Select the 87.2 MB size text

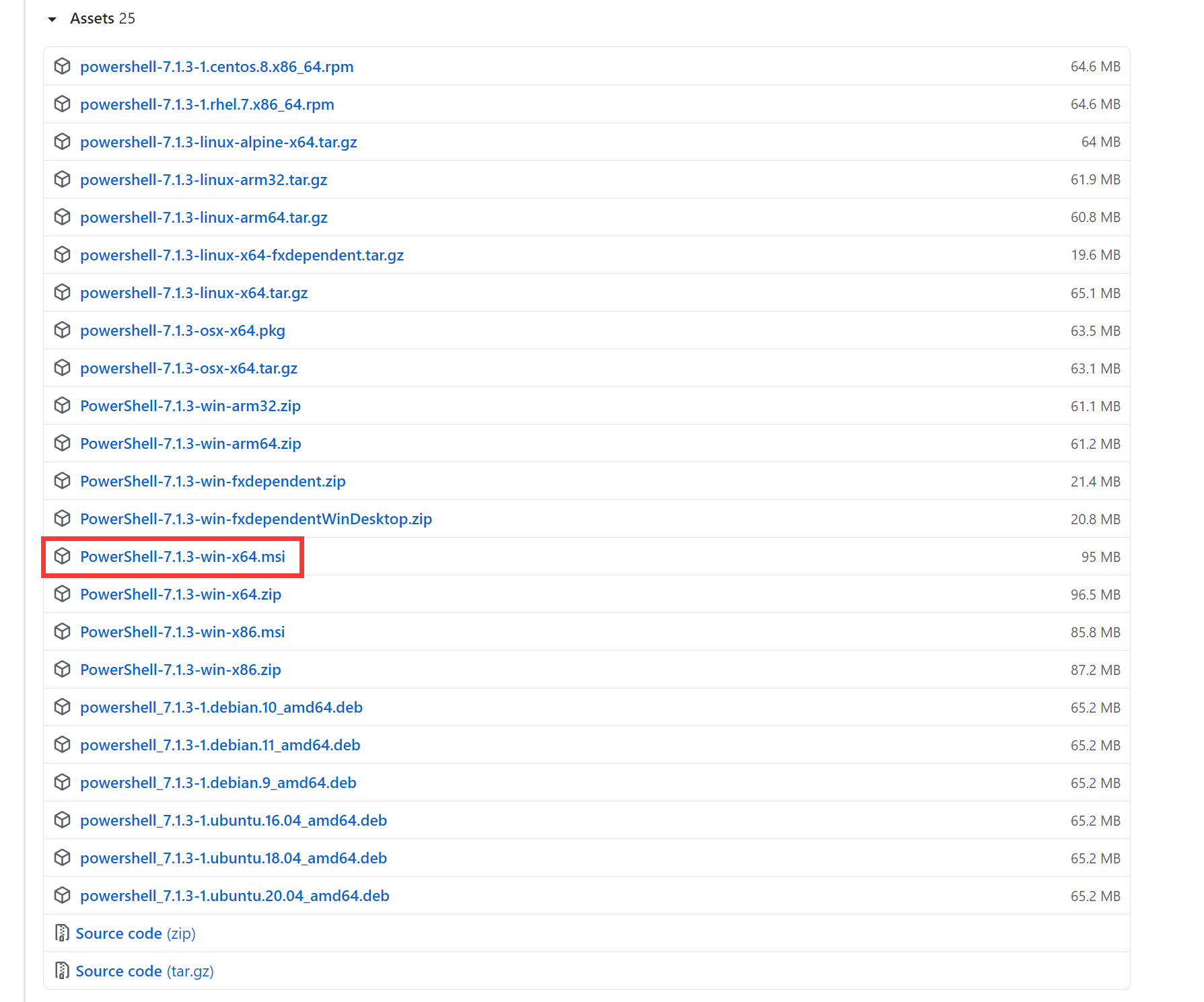[x=1096, y=670]
